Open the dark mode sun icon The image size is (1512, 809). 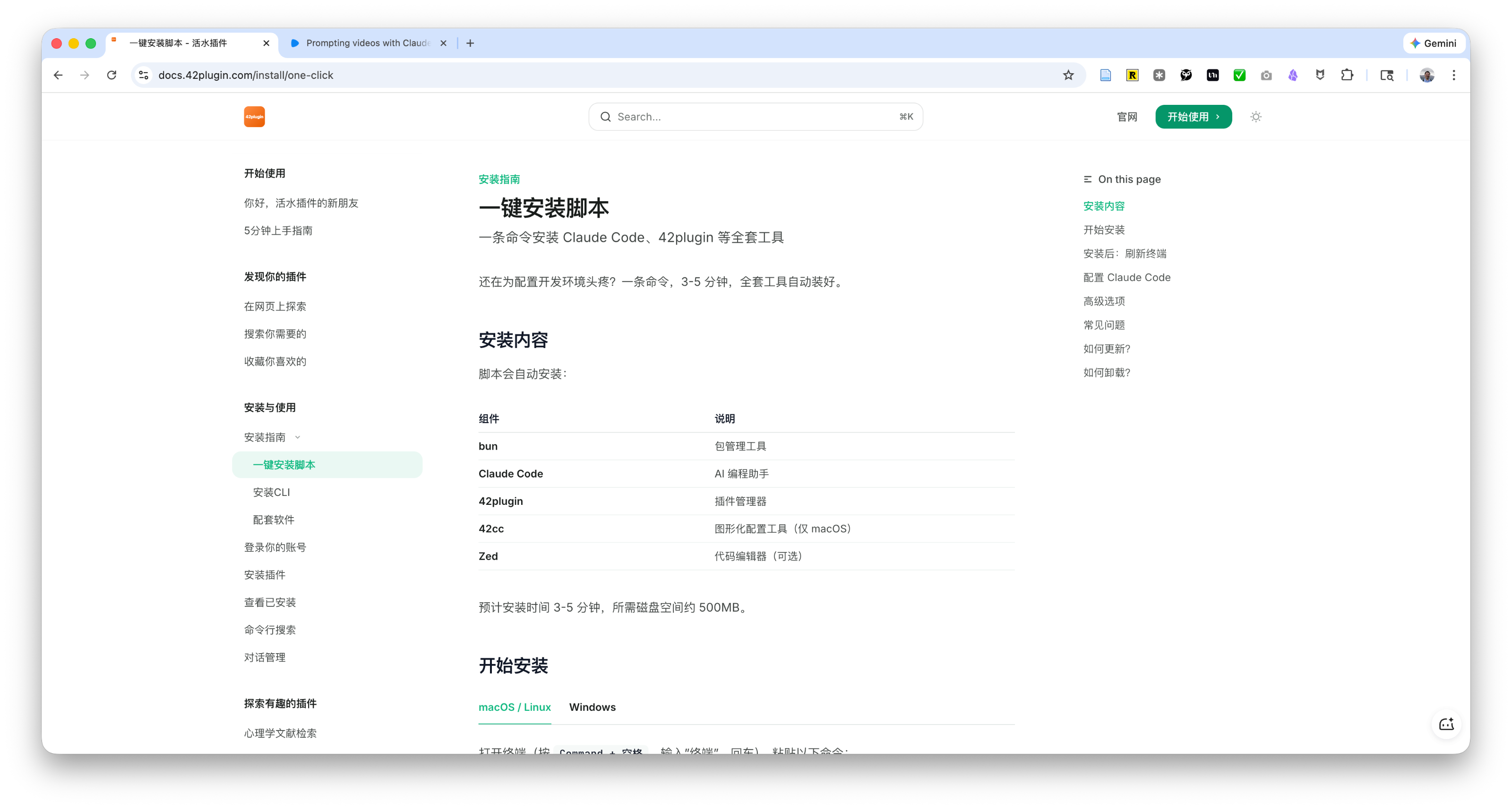click(x=1255, y=116)
